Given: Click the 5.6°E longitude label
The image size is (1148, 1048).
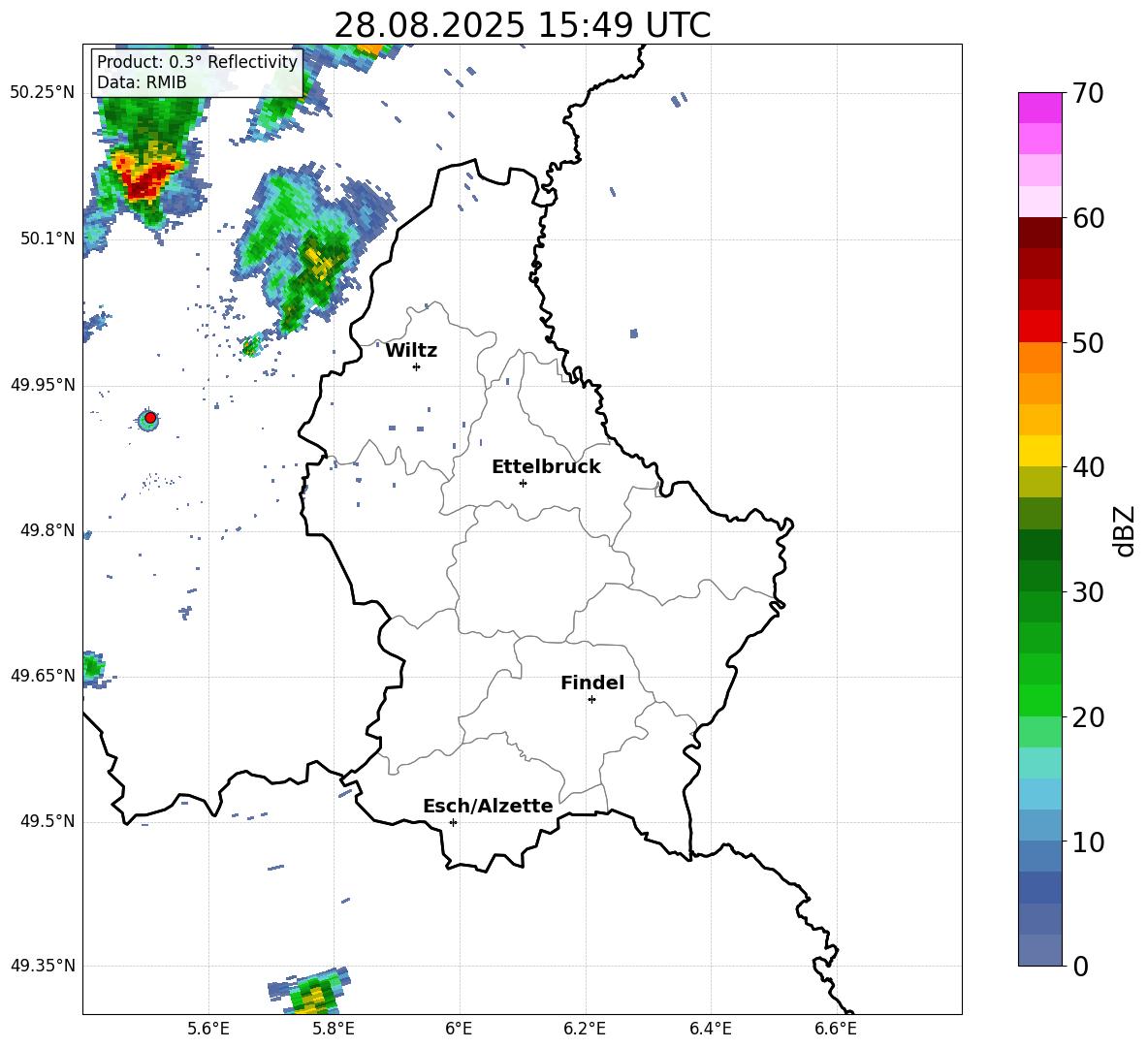Looking at the screenshot, I should [208, 1029].
